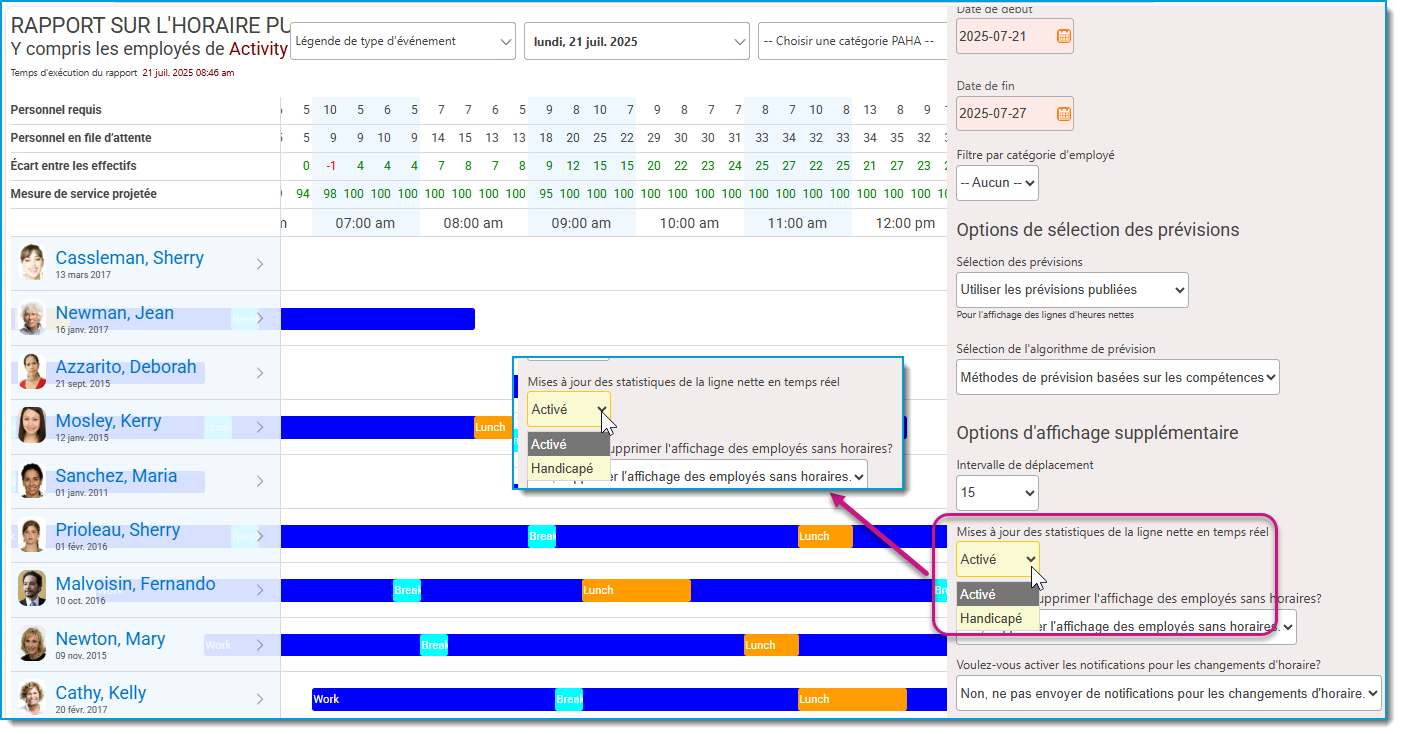Image resolution: width=1401 pixels, height=734 pixels.
Task: Select Activé in the zoomed callout list
Action: 568,444
